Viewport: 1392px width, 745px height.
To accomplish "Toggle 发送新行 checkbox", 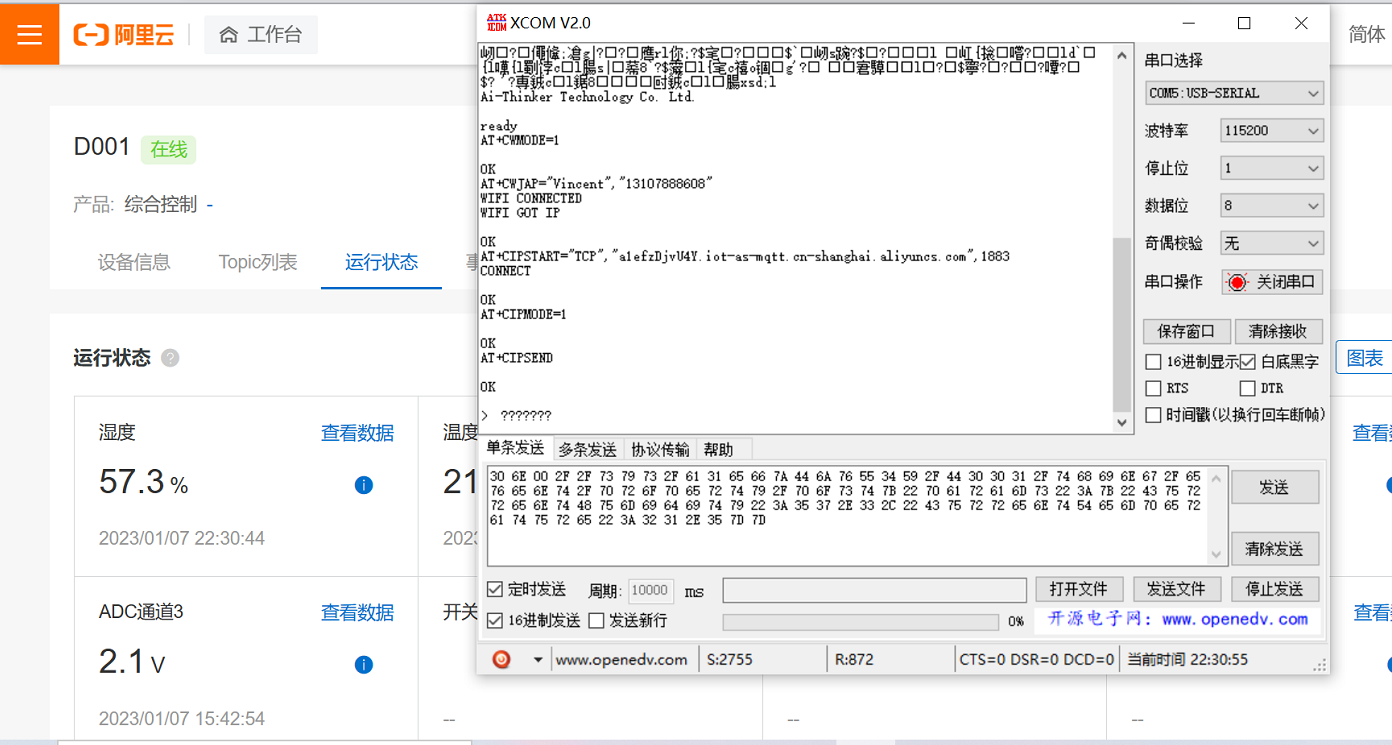I will [x=596, y=621].
